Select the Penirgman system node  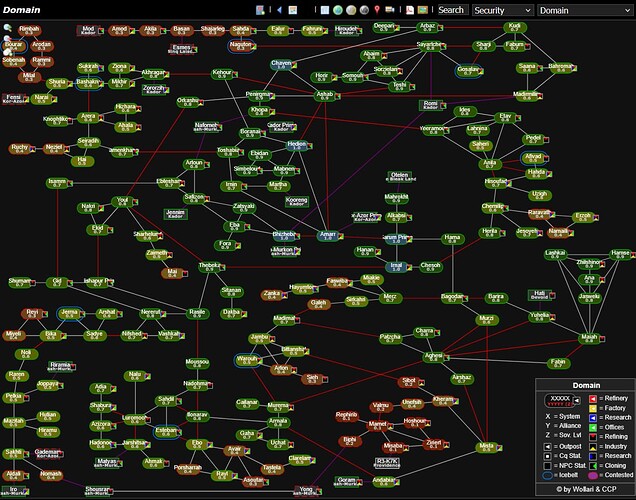click(258, 96)
